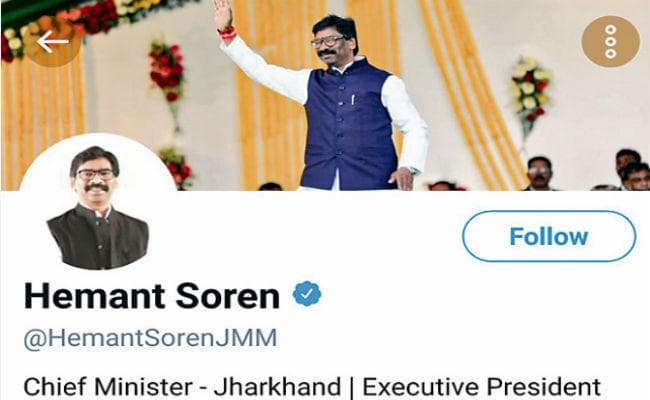Click the Jharkhand word in the bio
This screenshot has height=400, width=650.
coord(277,386)
